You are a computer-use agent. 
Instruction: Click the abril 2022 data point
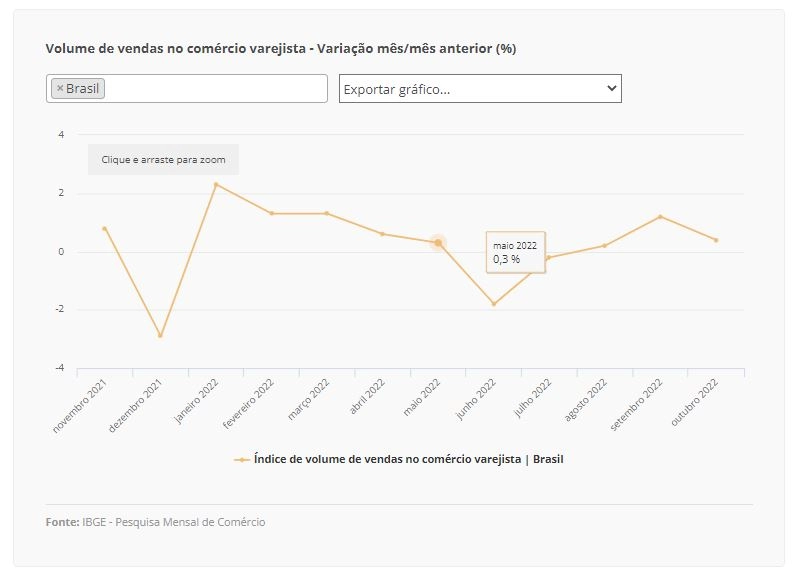(382, 234)
